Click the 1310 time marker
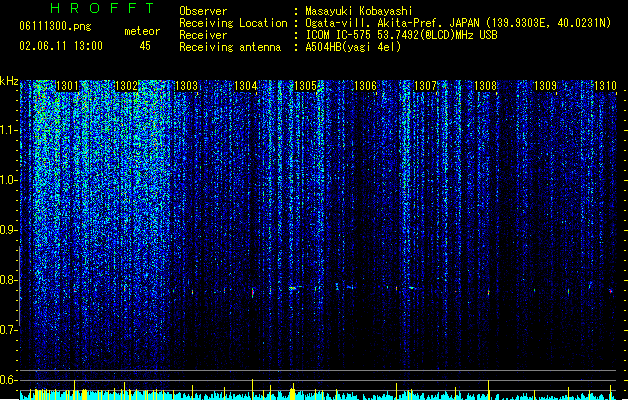 (605, 86)
